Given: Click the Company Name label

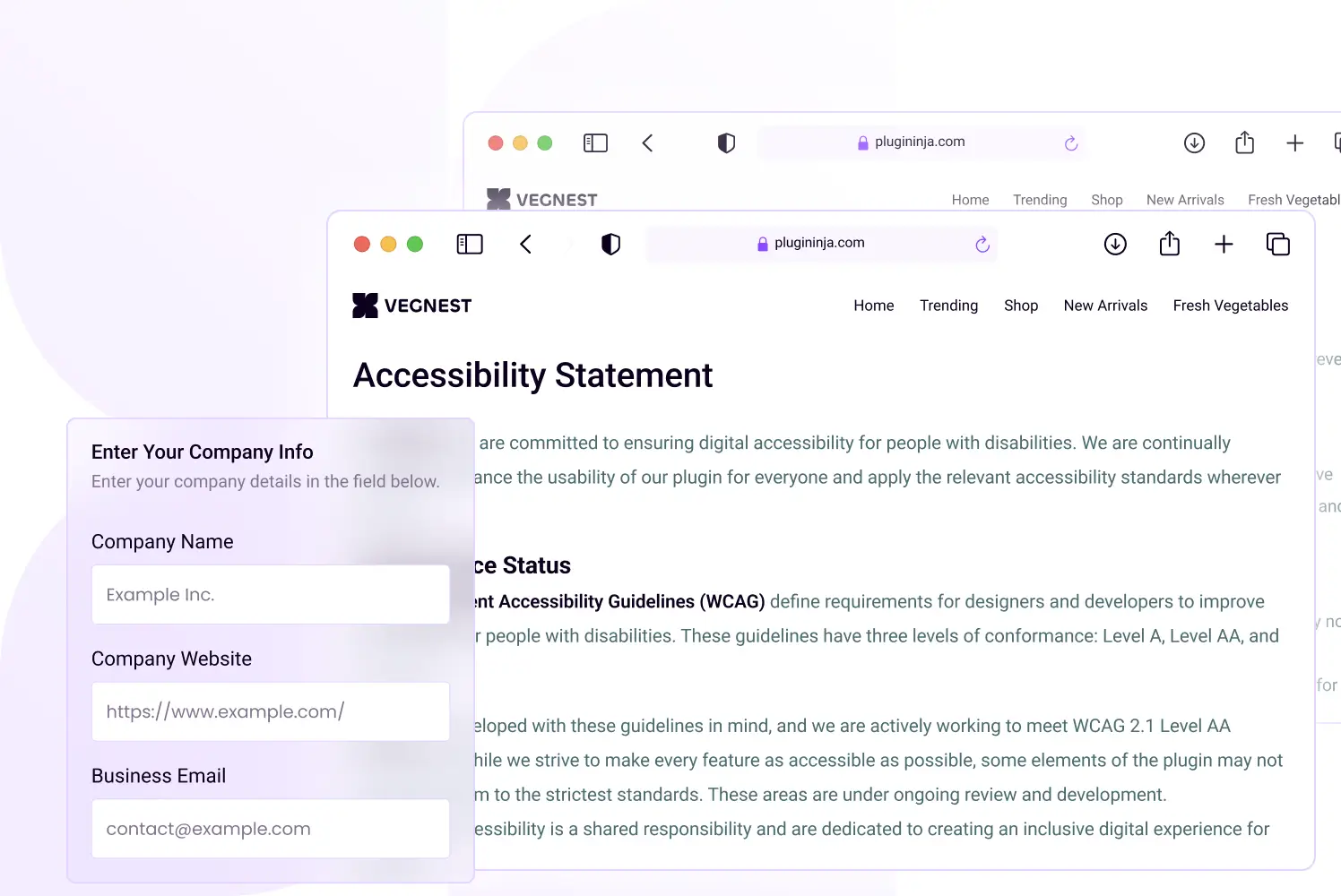Looking at the screenshot, I should tap(162, 541).
